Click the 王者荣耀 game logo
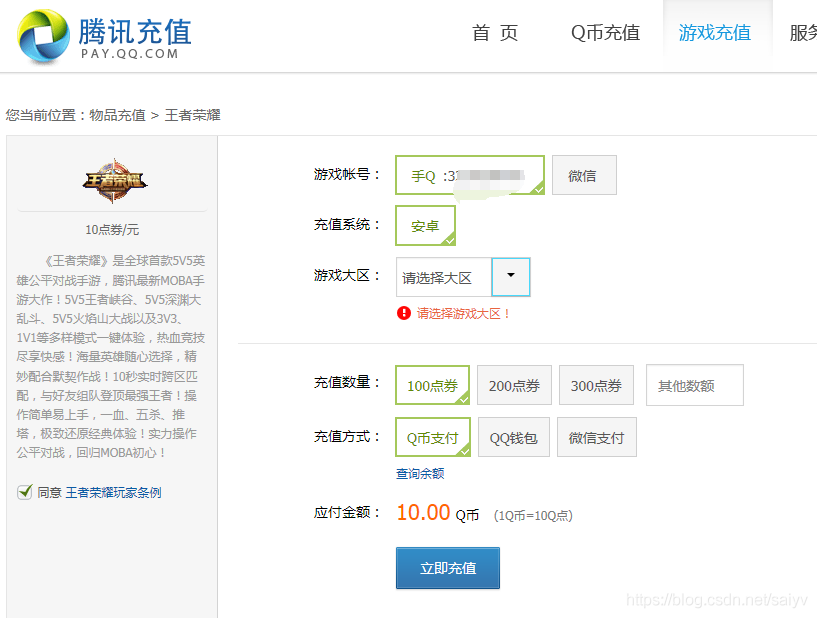Image resolution: width=817 pixels, height=618 pixels. pos(115,181)
